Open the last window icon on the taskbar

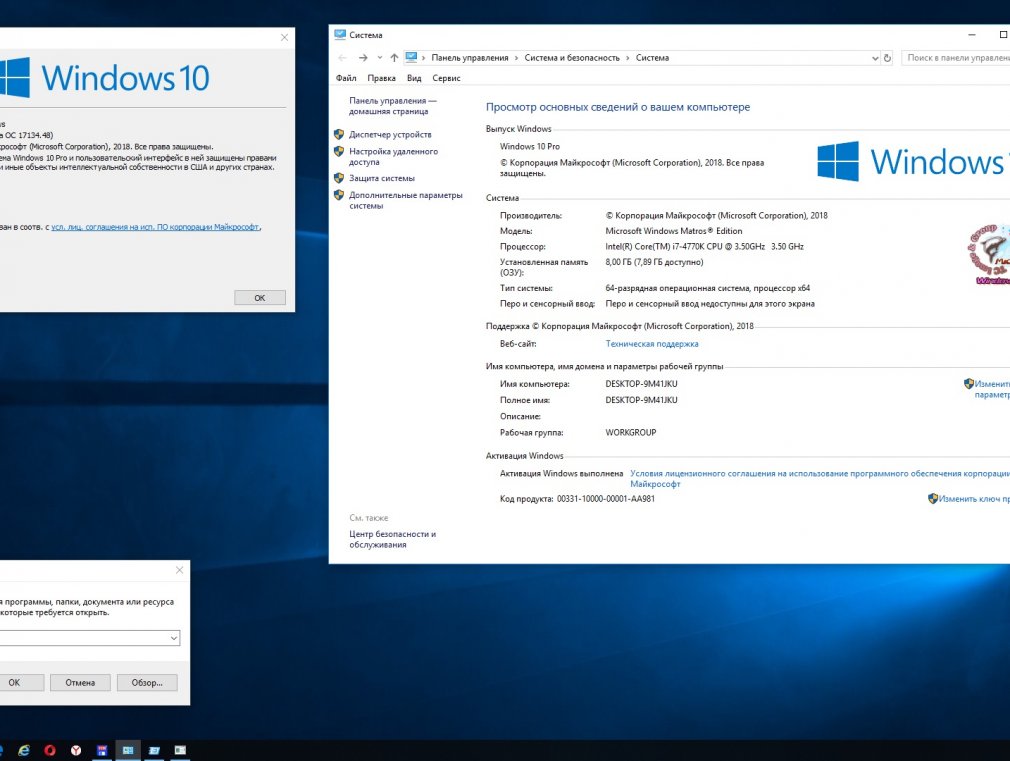click(180, 750)
